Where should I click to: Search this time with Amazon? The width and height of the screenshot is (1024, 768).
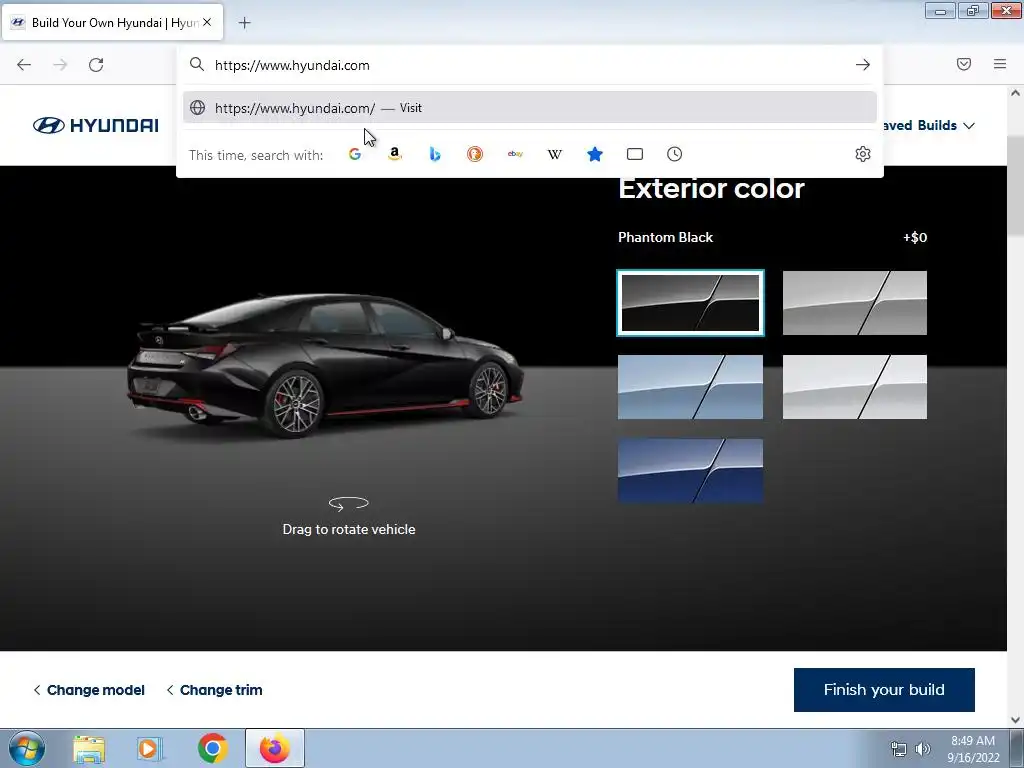click(x=394, y=154)
